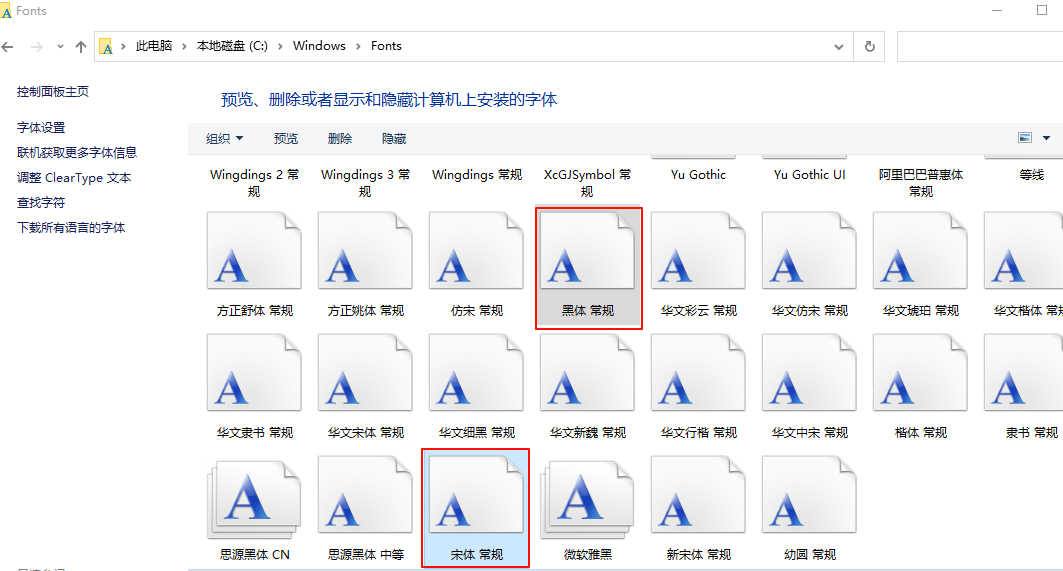Viewport: 1063px width, 571px height.
Task: Select the 华文新魏 常规 font icon
Action: [588, 373]
